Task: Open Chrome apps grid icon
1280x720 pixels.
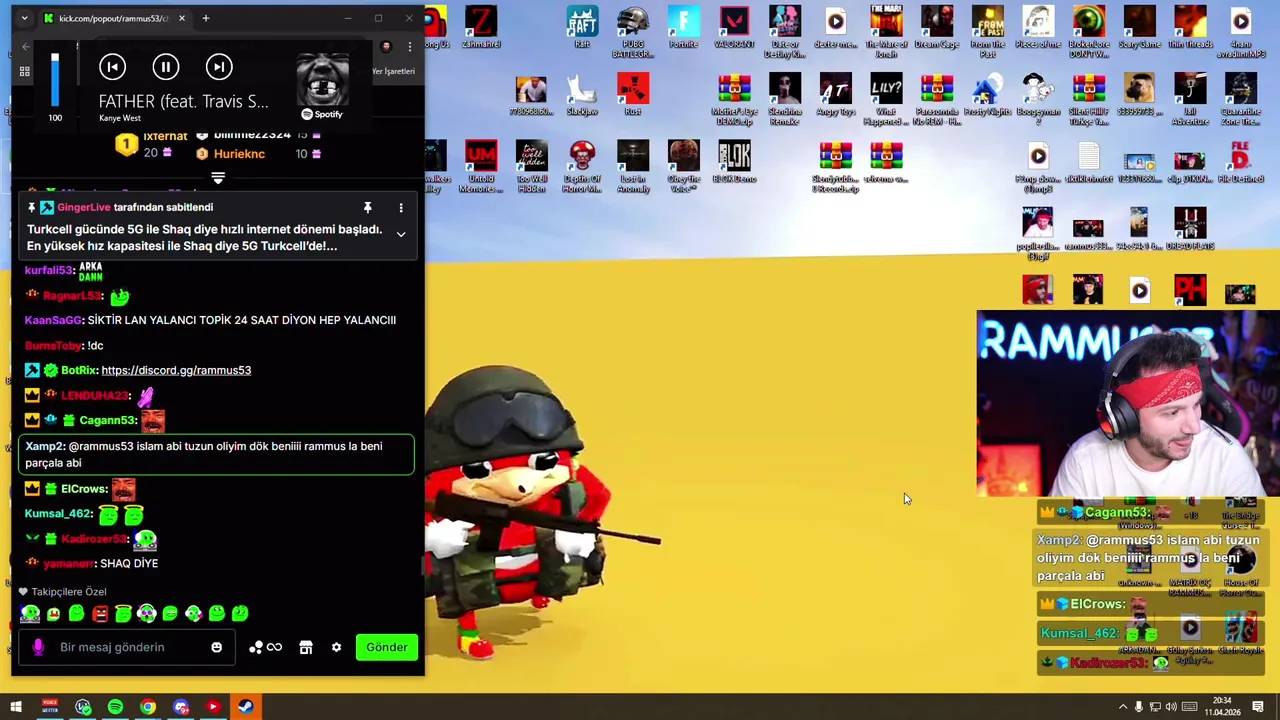Action: pyautogui.click(x=24, y=71)
